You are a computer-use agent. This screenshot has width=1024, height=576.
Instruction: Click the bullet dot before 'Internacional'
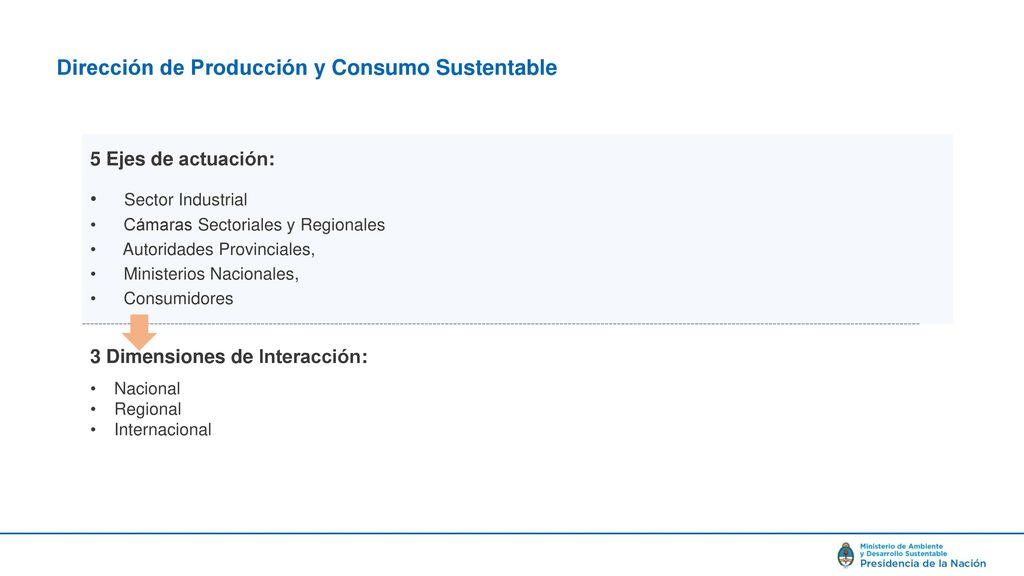pyautogui.click(x=93, y=430)
